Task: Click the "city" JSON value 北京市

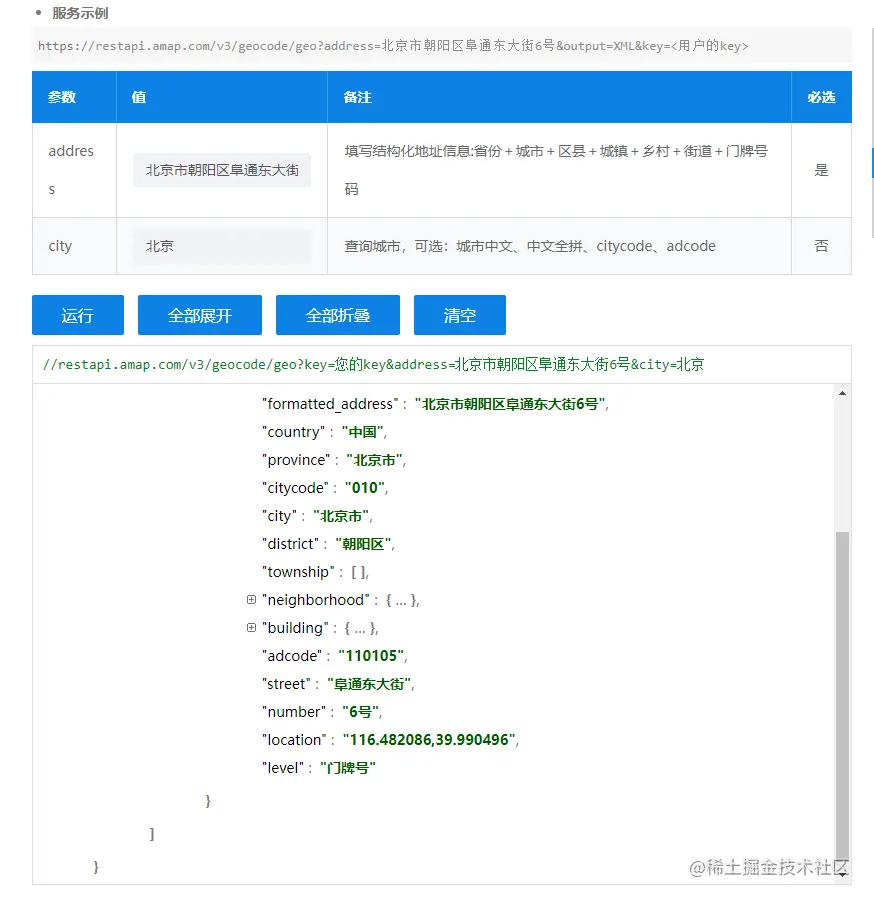Action: (341, 516)
